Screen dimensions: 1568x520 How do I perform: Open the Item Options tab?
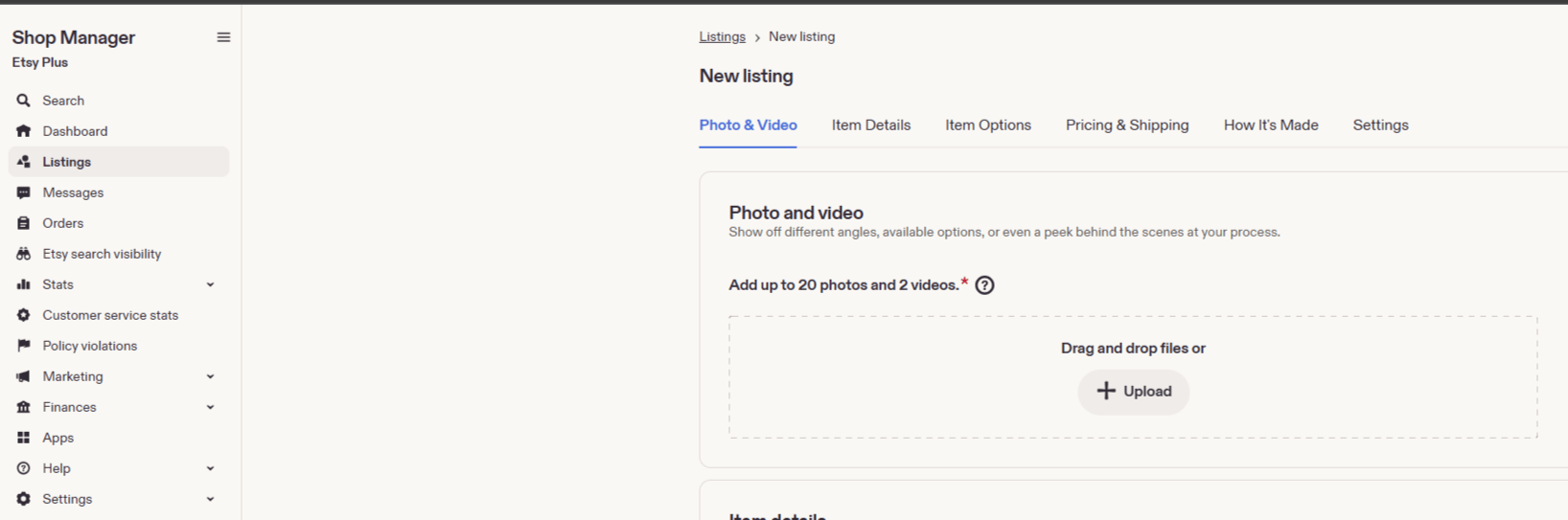coord(988,125)
